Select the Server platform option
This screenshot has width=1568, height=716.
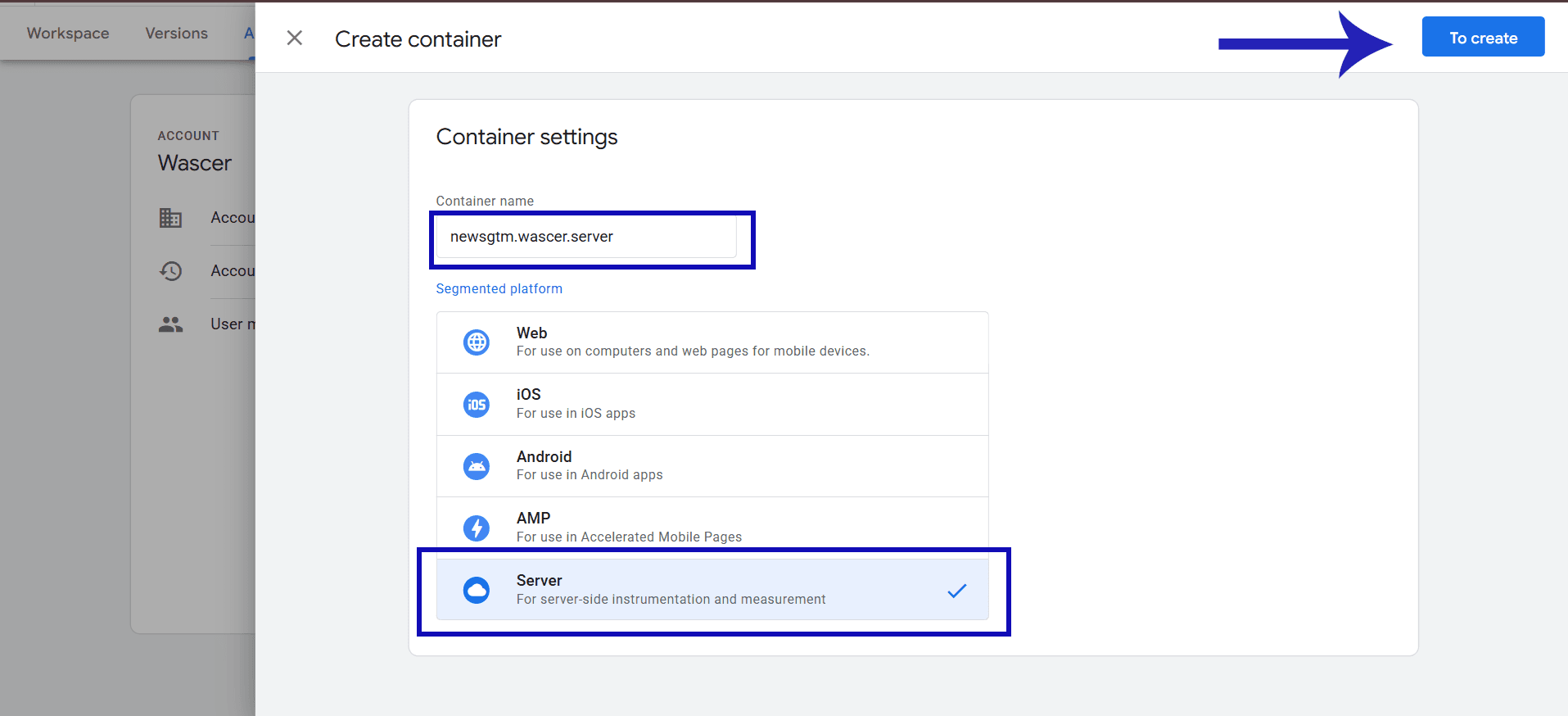(x=712, y=589)
